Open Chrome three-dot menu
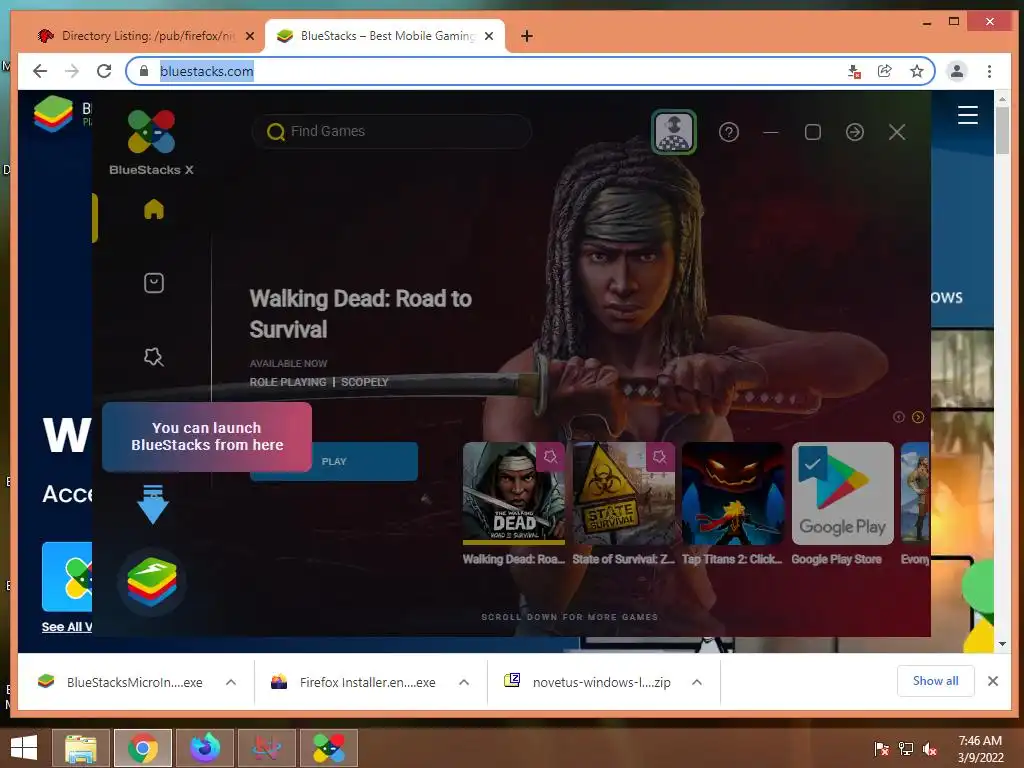 (x=989, y=71)
